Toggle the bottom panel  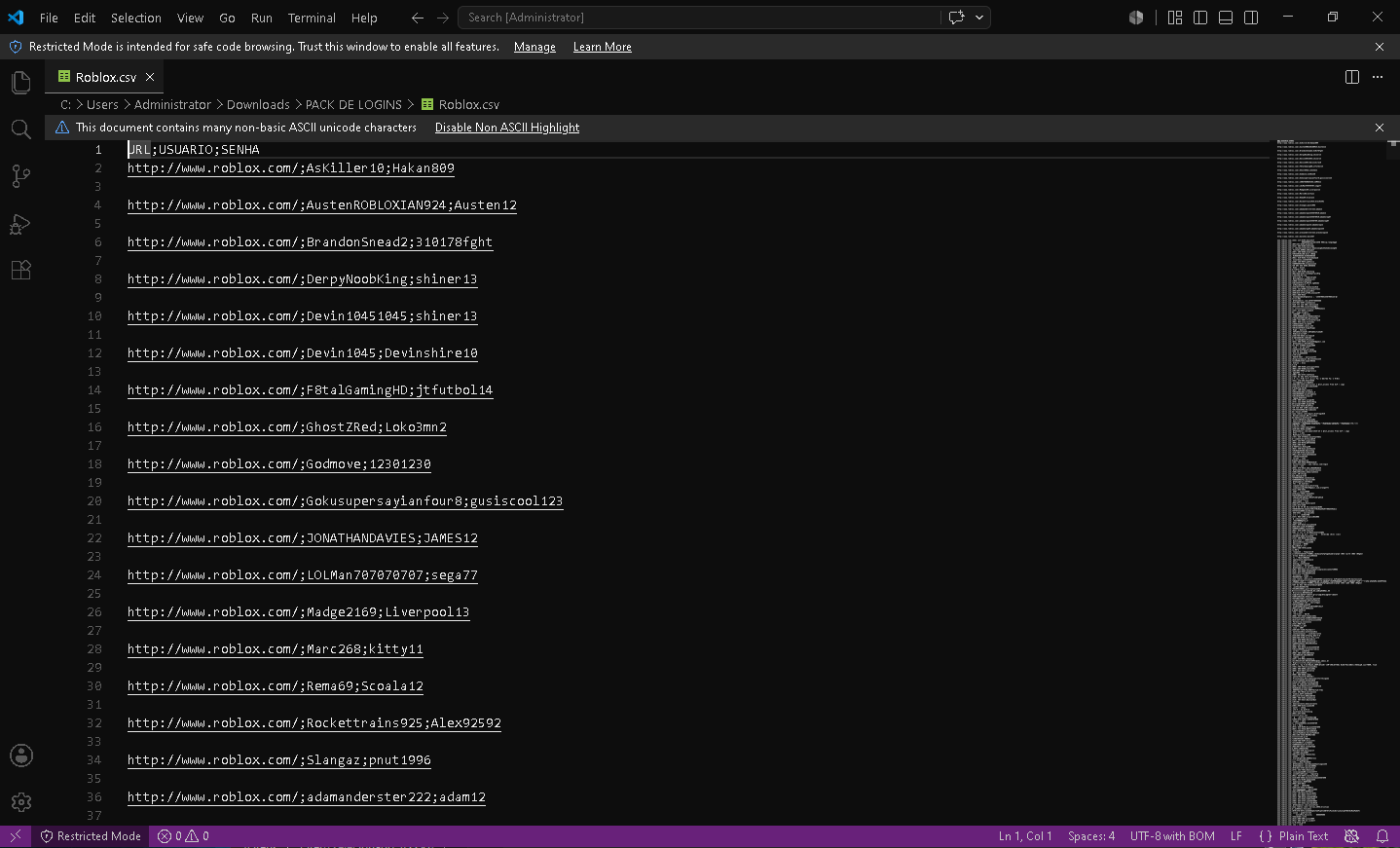pyautogui.click(x=1226, y=18)
